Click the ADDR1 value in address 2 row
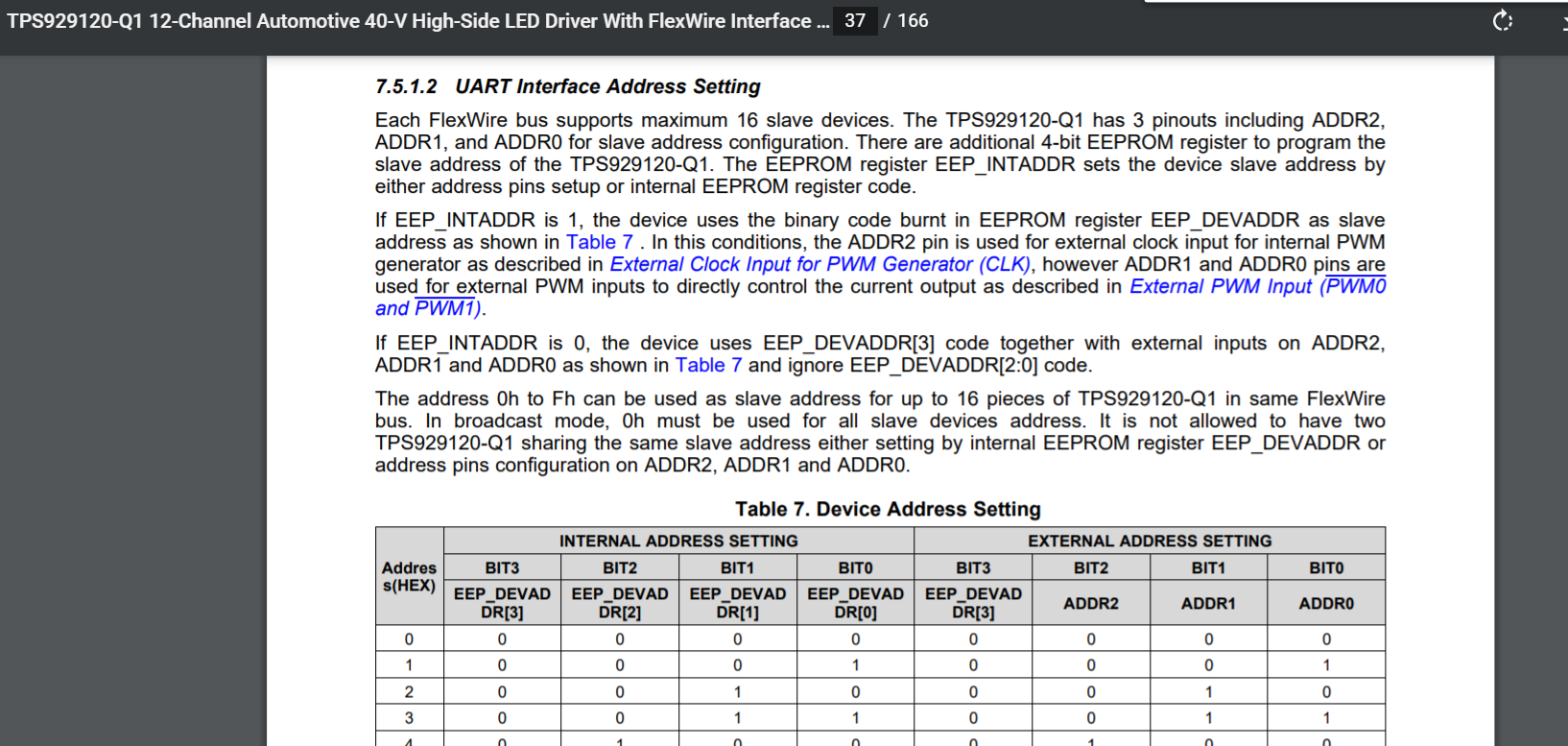This screenshot has width=1568, height=746. pyautogui.click(x=1208, y=691)
